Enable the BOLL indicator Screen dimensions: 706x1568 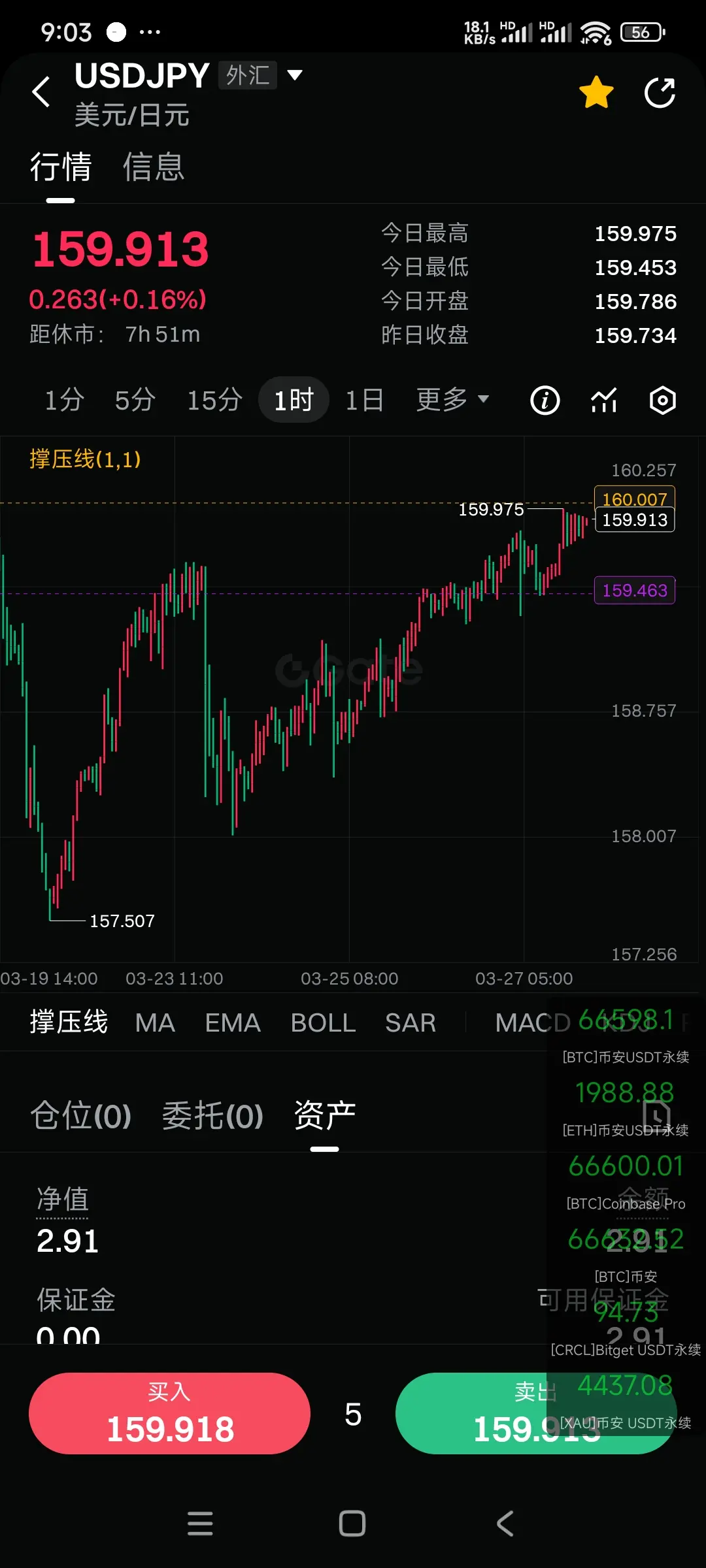(323, 1022)
